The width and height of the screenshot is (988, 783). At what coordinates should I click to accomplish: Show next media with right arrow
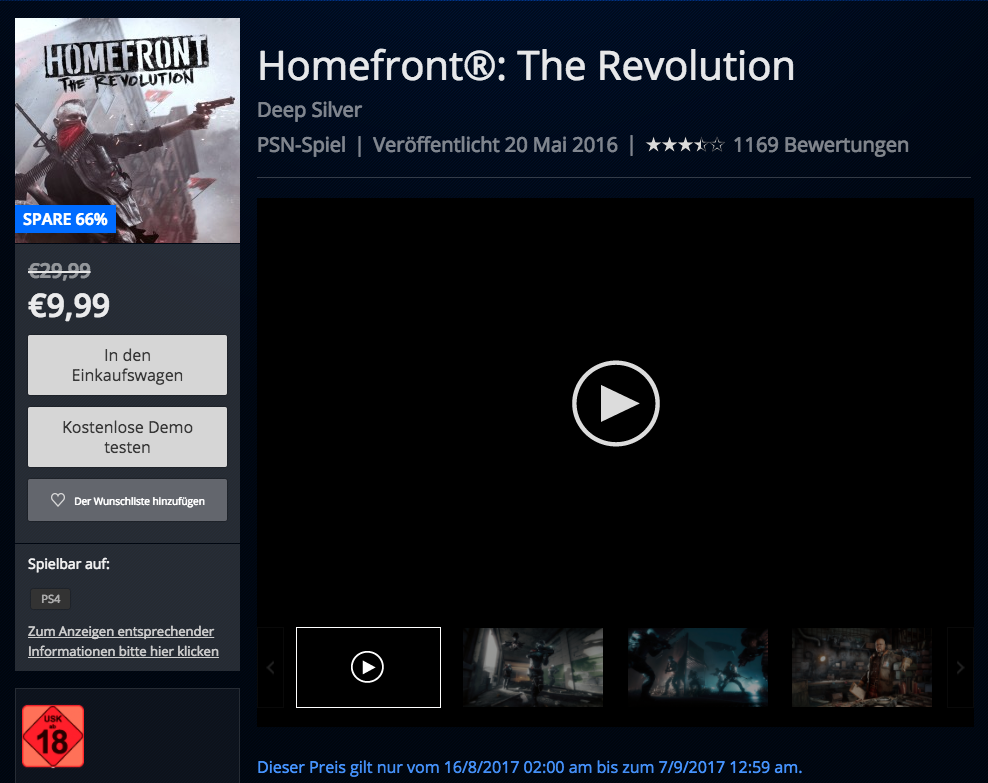pos(960,667)
